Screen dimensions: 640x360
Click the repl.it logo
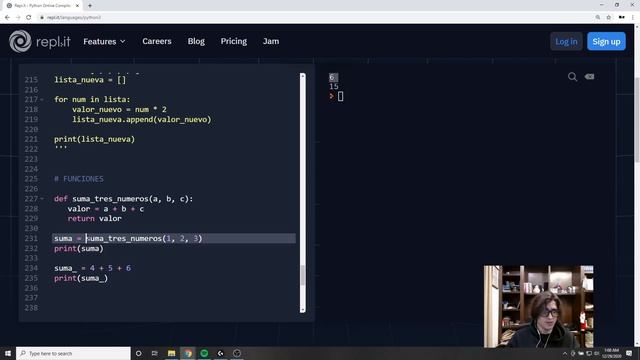pos(40,41)
